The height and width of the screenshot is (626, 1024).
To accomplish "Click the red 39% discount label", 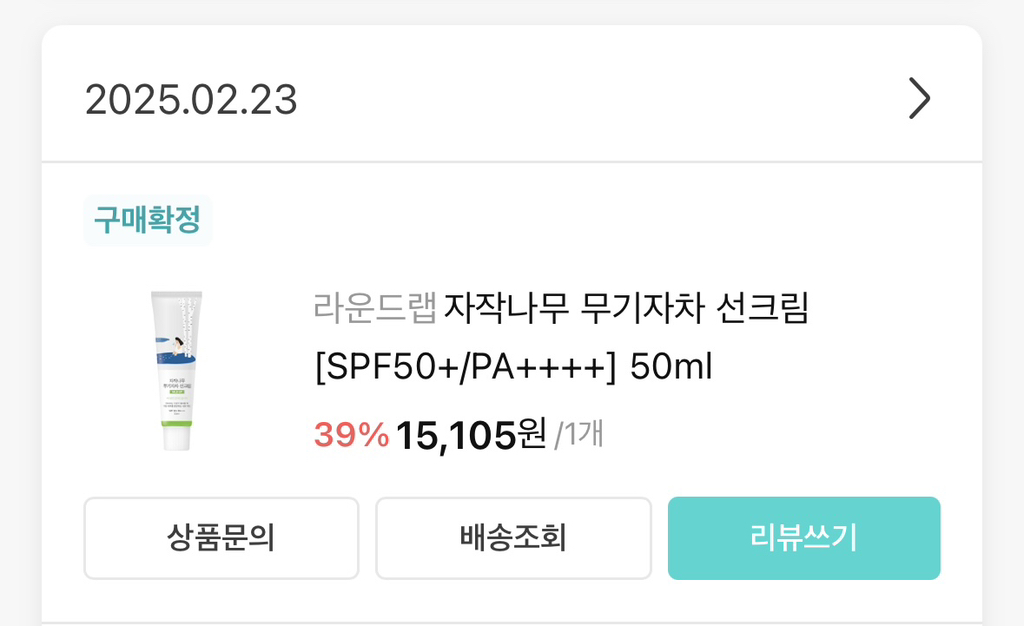I will click(351, 435).
